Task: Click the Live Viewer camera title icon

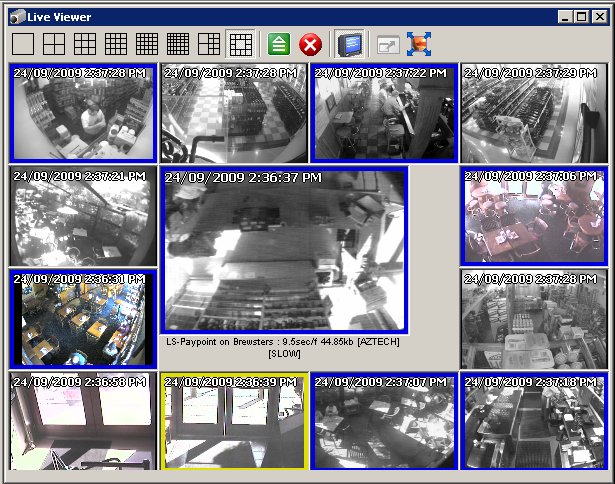Action: pyautogui.click(x=16, y=17)
